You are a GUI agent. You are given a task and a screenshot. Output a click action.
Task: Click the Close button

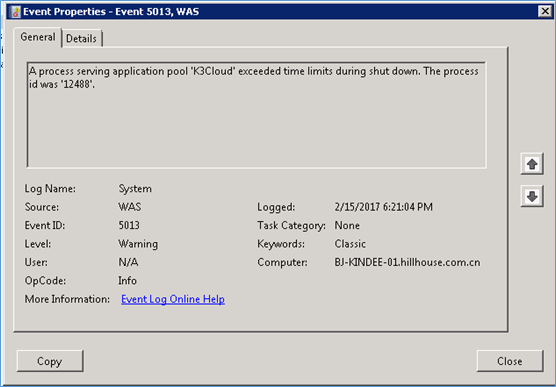pos(510,361)
